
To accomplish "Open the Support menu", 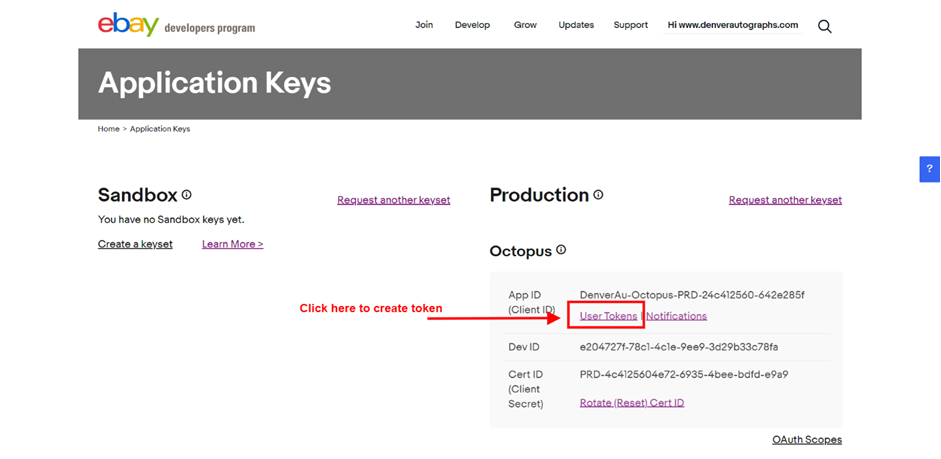I will pos(631,25).
